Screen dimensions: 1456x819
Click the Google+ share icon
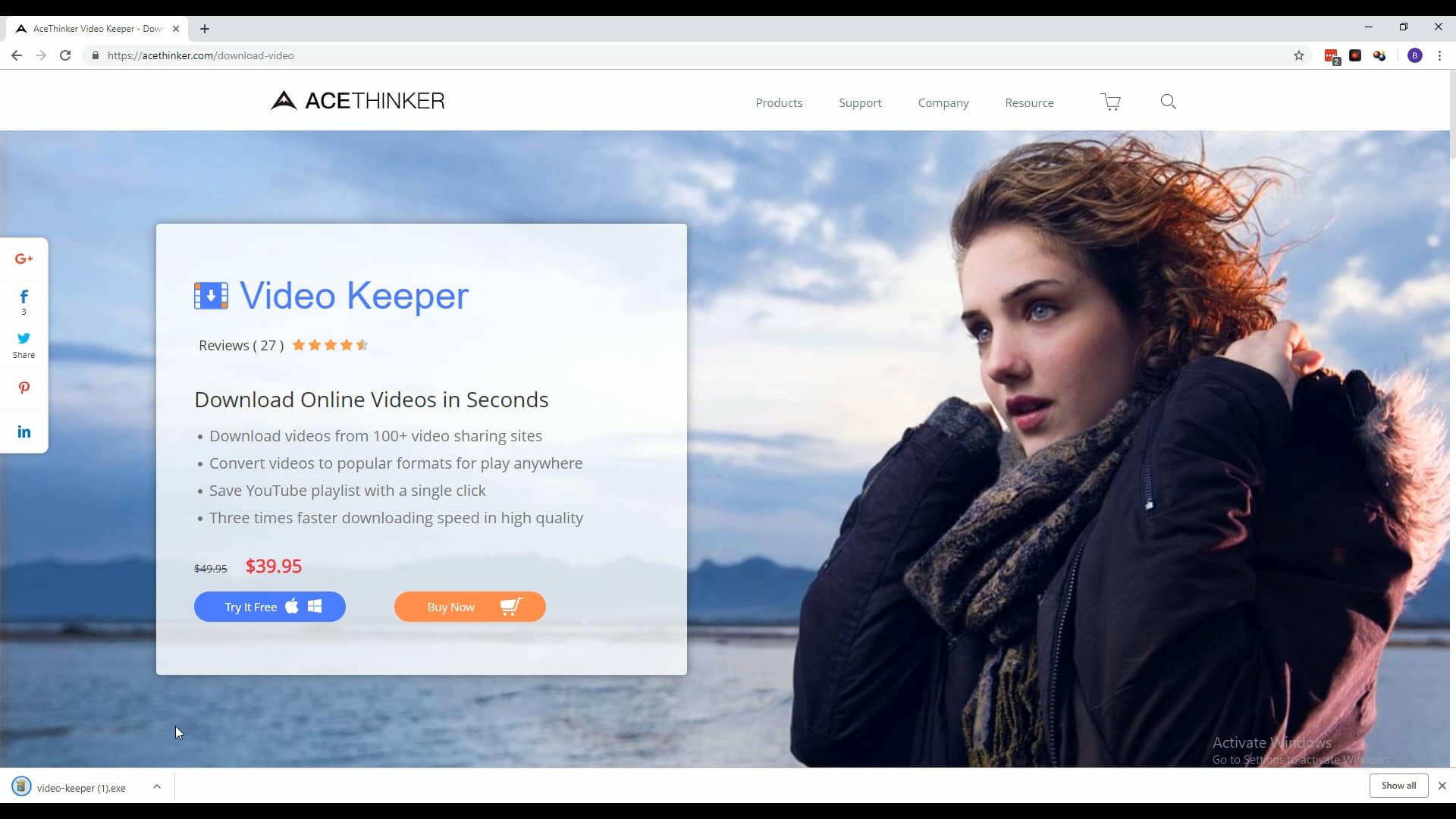(24, 259)
